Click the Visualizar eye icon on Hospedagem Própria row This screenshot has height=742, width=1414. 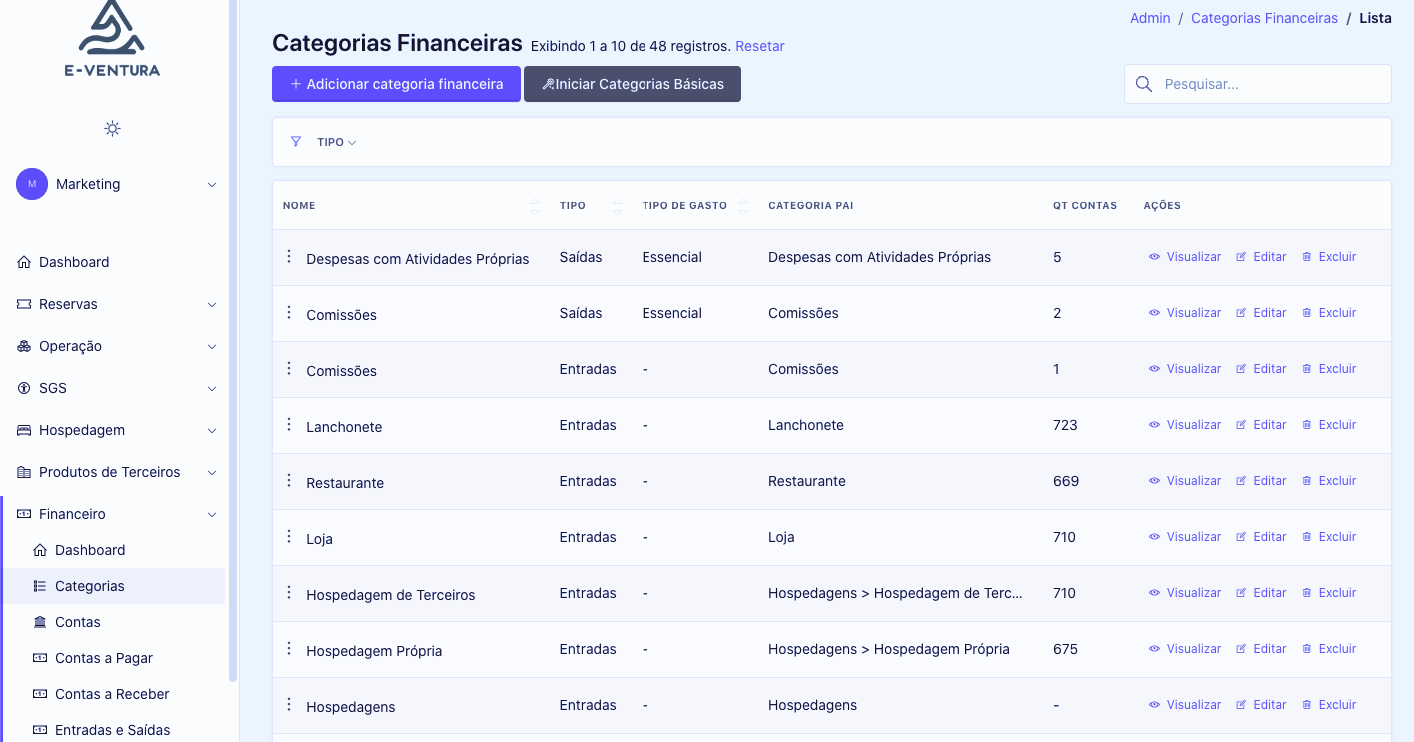[x=1155, y=648]
